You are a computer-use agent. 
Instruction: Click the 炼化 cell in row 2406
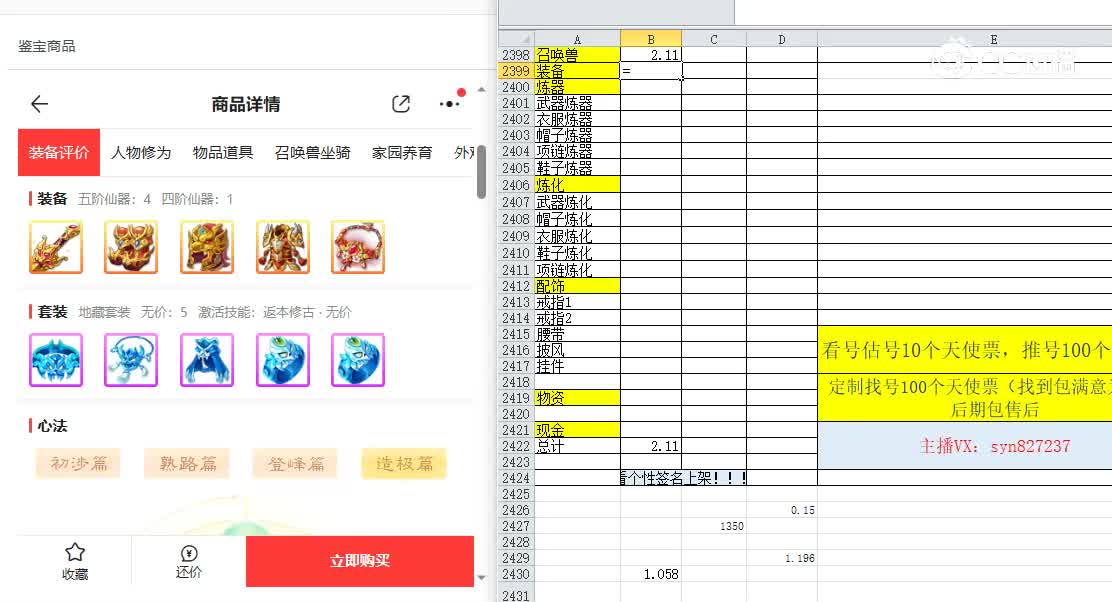(577, 185)
